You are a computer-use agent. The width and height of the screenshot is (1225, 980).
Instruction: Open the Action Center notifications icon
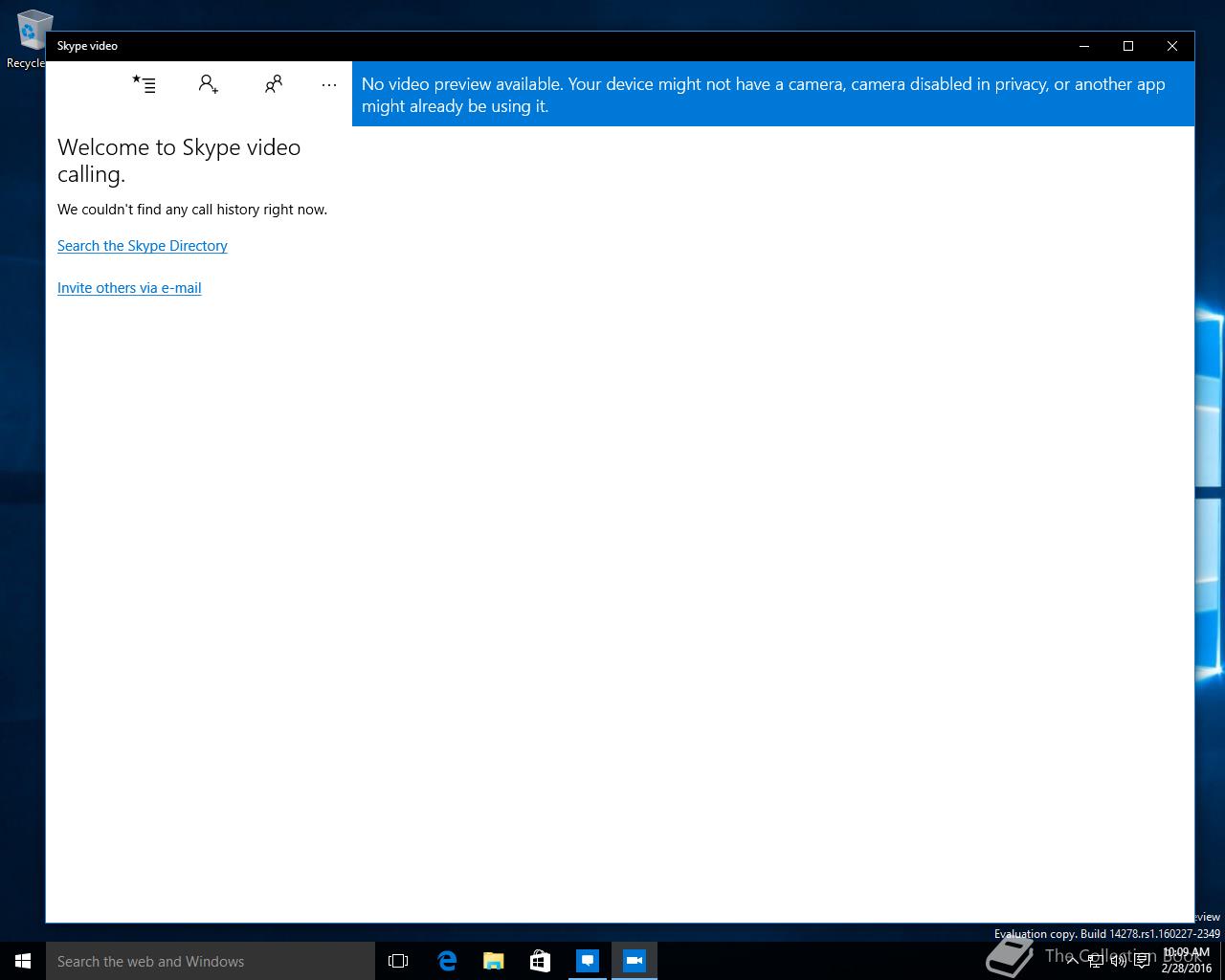tap(1142, 961)
